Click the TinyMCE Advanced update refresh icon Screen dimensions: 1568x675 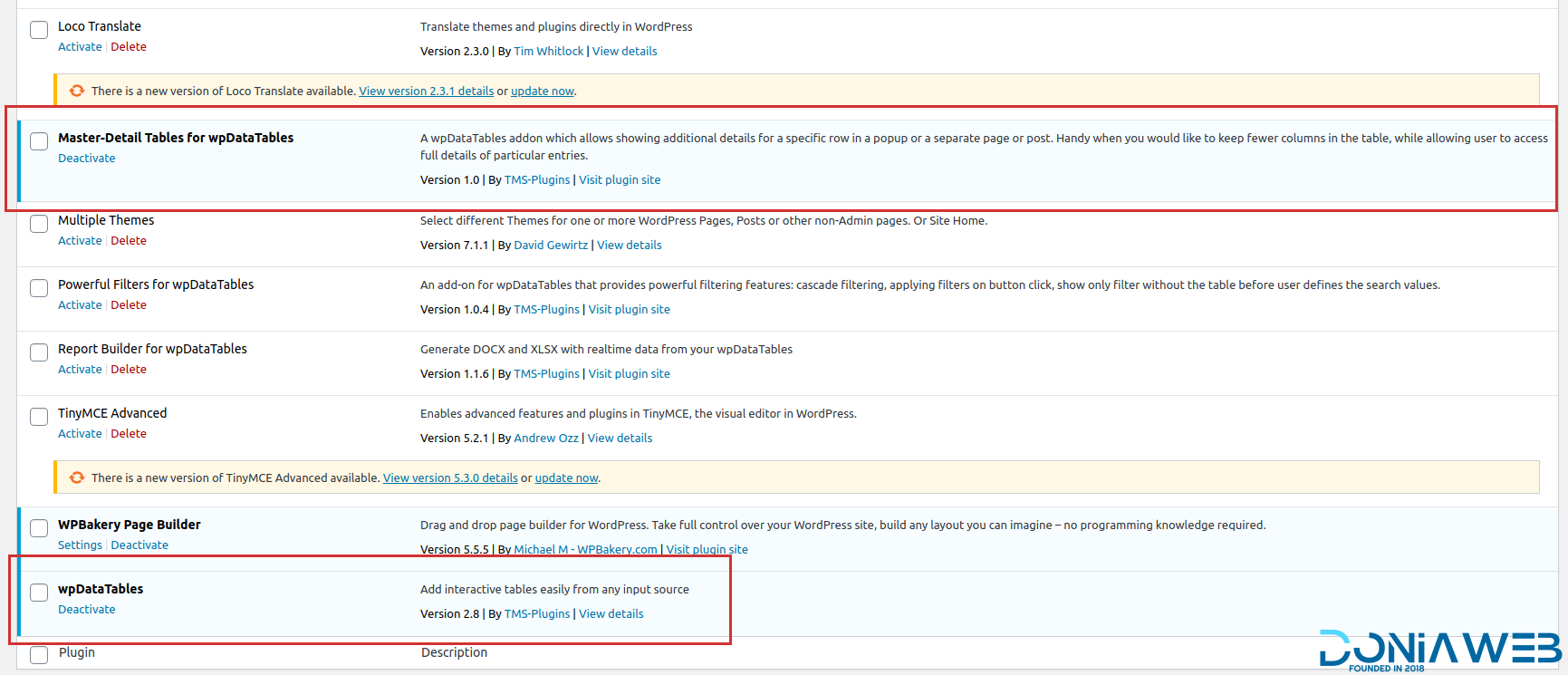coord(77,477)
